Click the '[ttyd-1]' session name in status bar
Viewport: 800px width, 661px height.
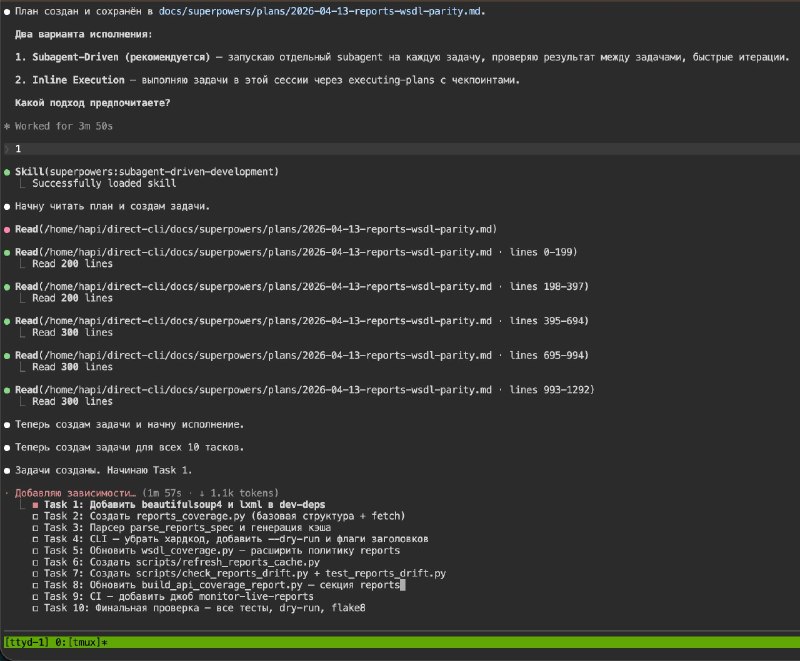(28, 641)
